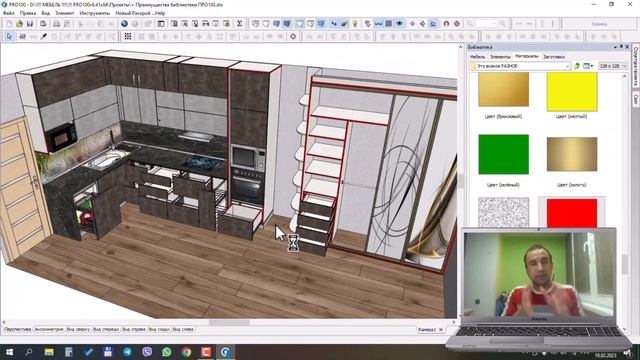The width and height of the screenshot is (640, 360).
Task: Click the taskbar search magnifier
Action: click(29, 352)
